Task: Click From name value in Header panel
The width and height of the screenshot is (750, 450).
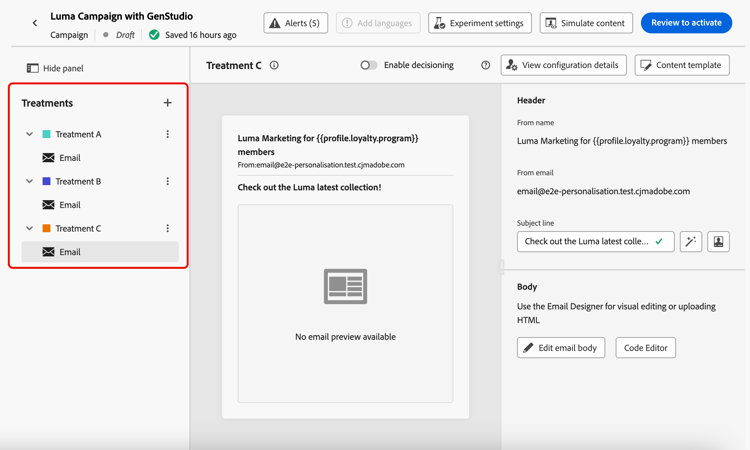Action: point(622,141)
